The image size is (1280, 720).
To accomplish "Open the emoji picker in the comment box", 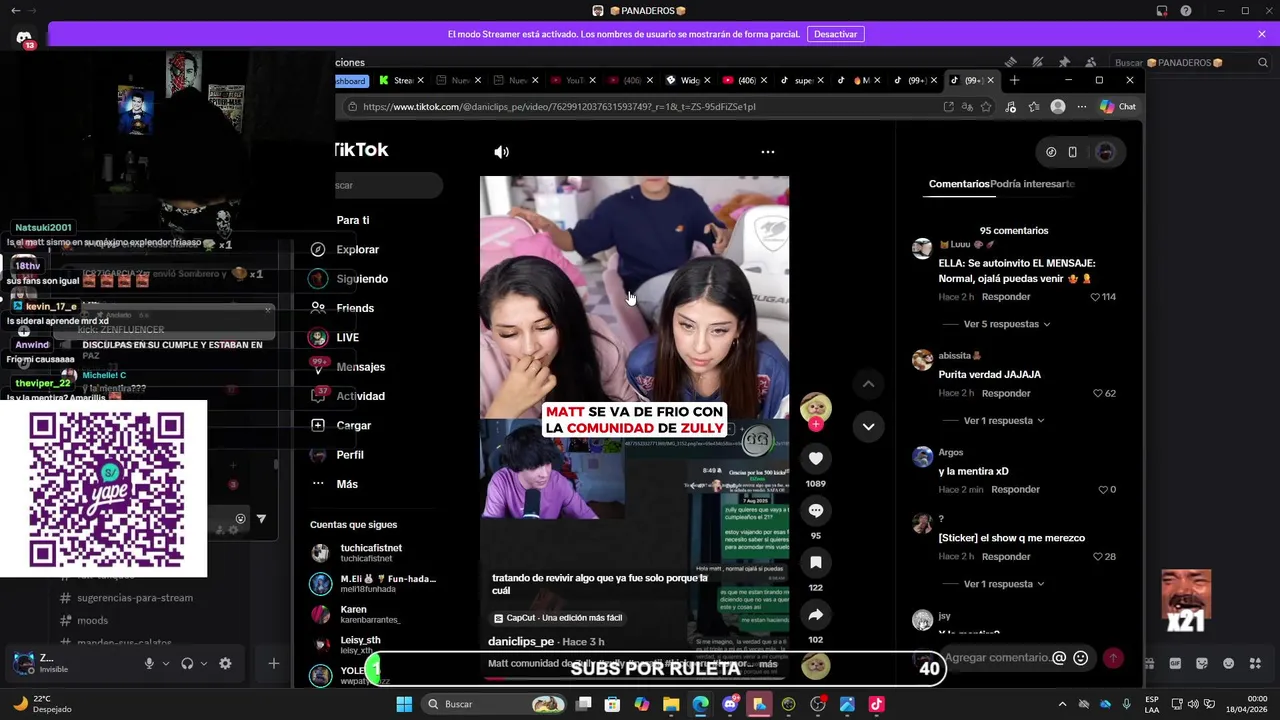I will click(x=1081, y=658).
